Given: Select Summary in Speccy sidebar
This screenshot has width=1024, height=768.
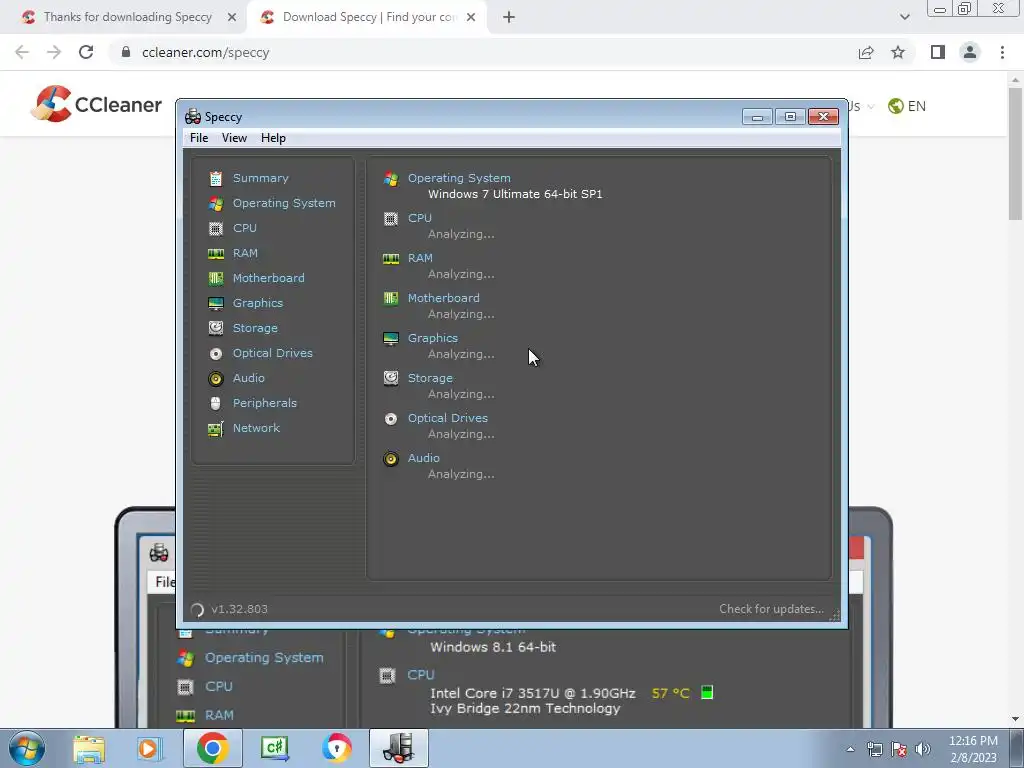Looking at the screenshot, I should tap(261, 178).
